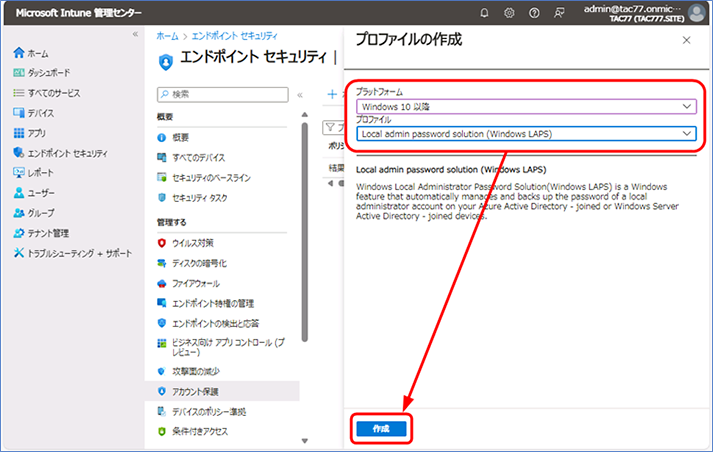Click the ウイルス対策 shield icon
The width and height of the screenshot is (713, 452).
click(161, 243)
